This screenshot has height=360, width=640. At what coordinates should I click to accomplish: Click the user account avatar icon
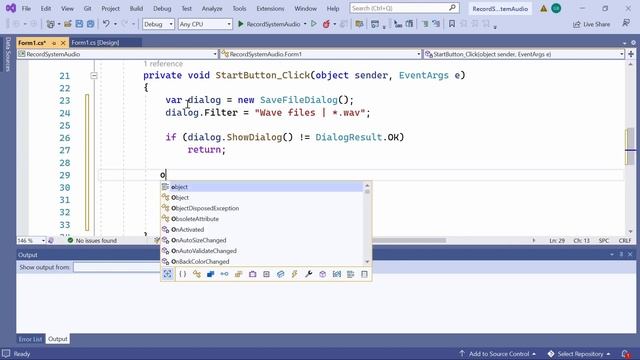556,8
